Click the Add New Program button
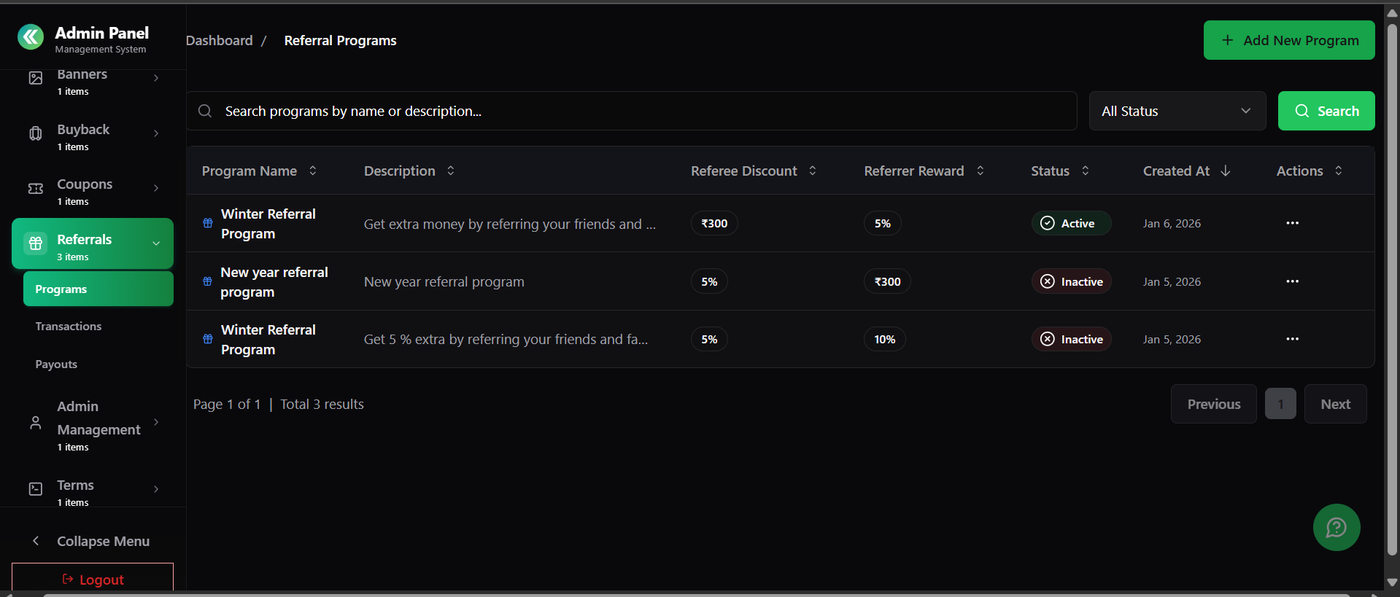 [1289, 40]
